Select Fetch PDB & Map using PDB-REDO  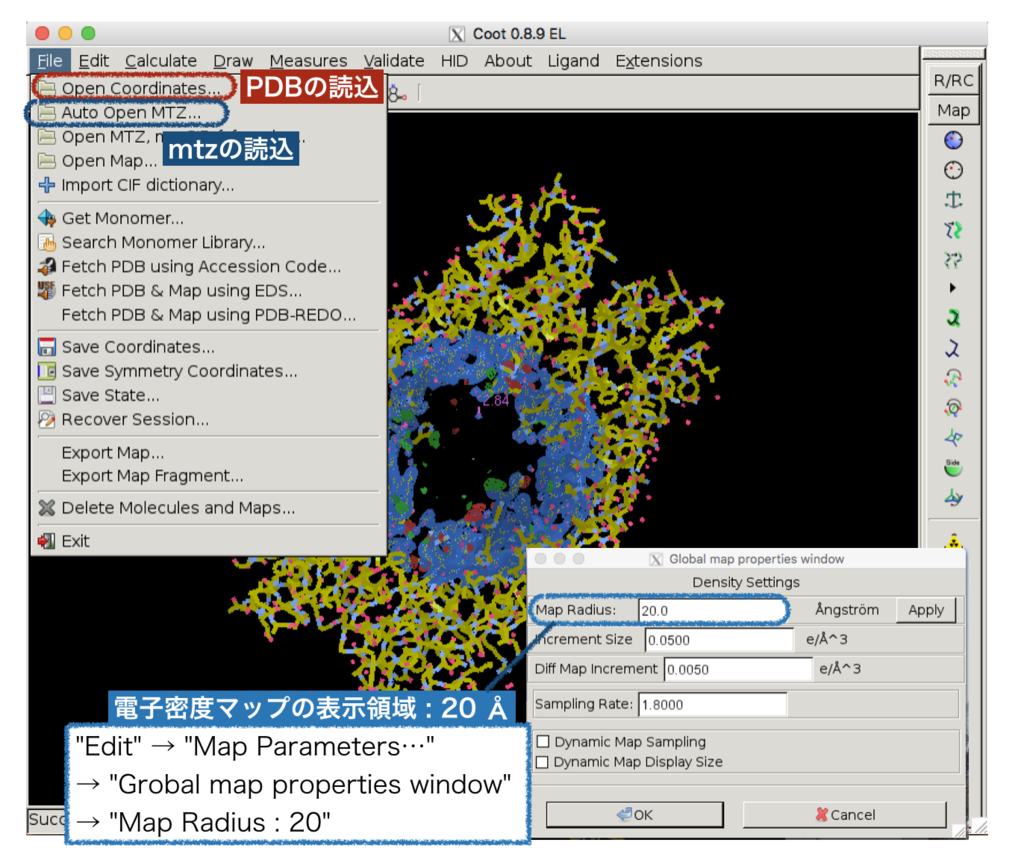(x=208, y=315)
